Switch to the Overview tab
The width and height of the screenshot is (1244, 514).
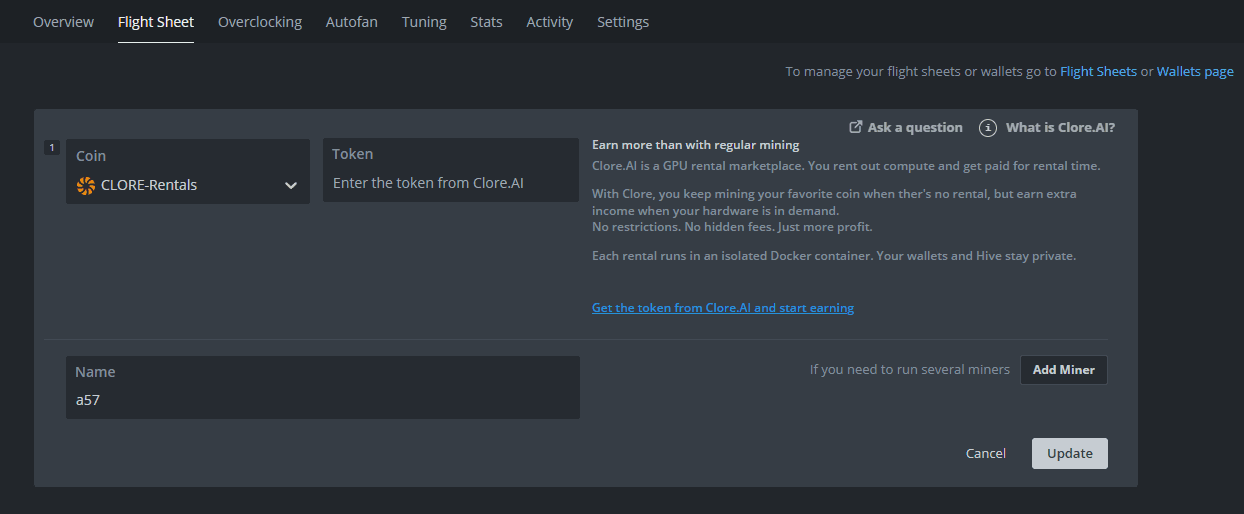pyautogui.click(x=63, y=22)
